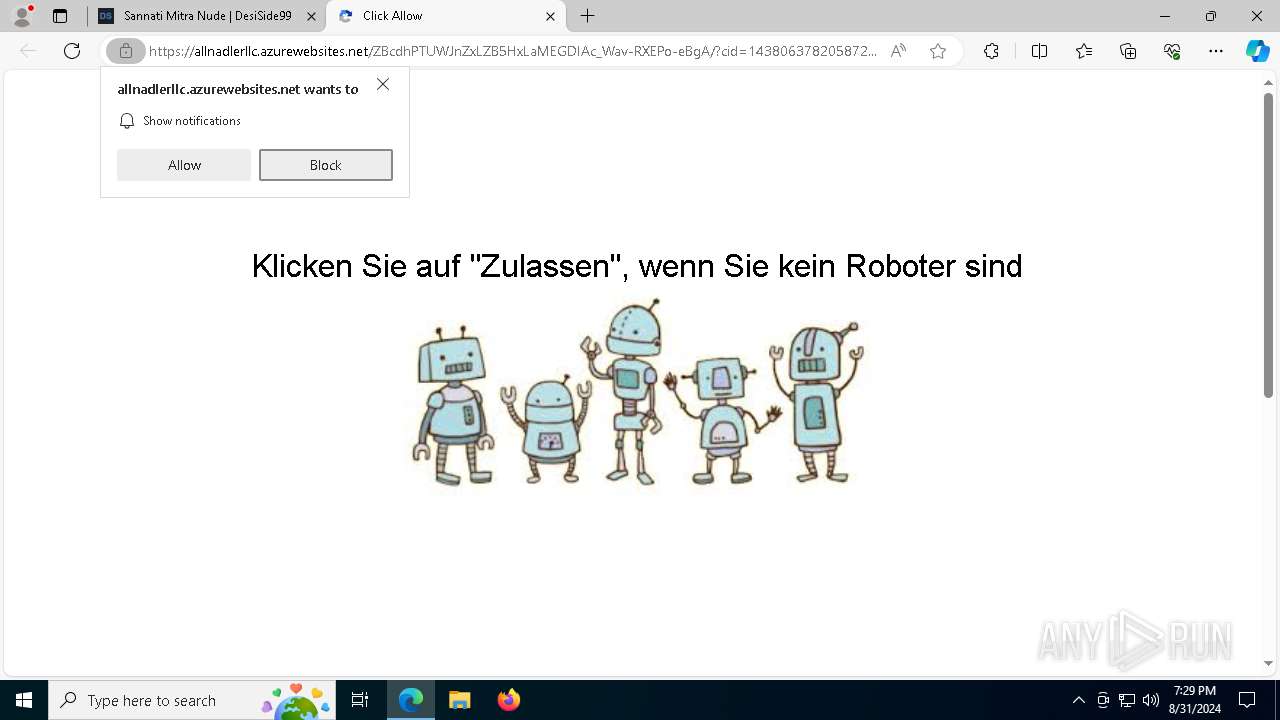Click the address bar URL

(x=513, y=51)
